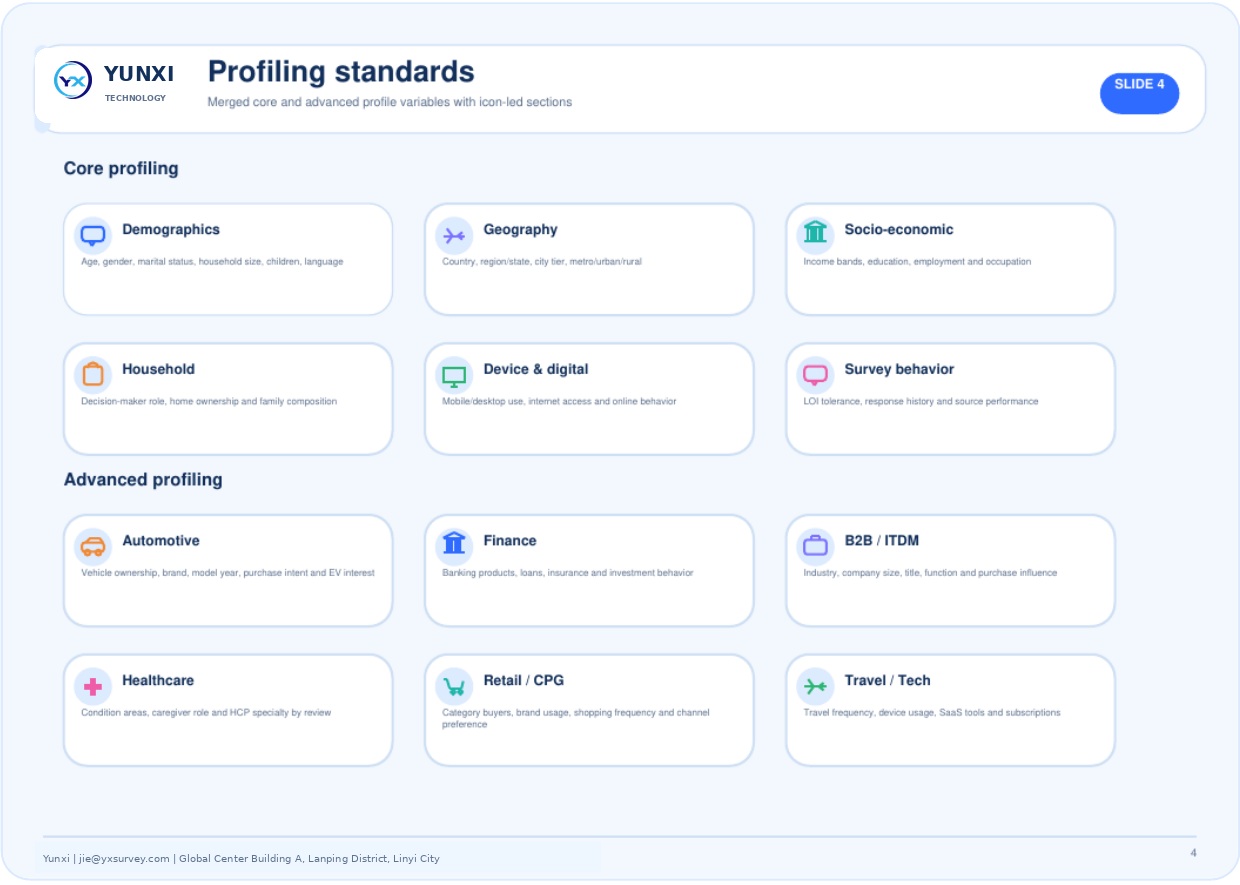Click the footer contact line with jie@yxsurvey.com

[241, 858]
